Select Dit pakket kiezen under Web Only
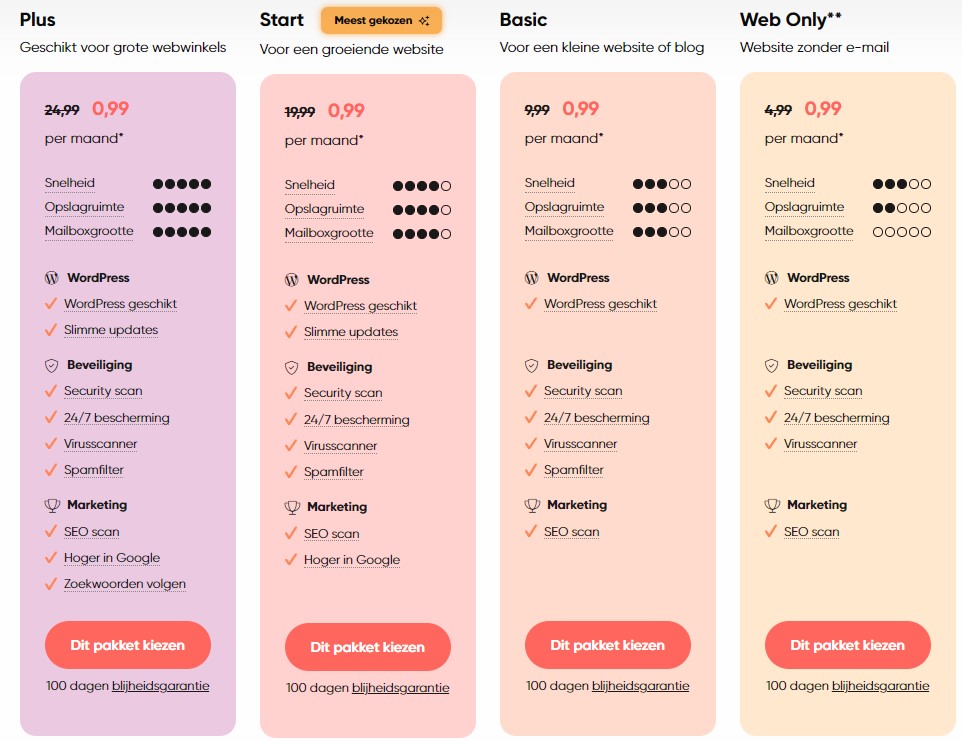 (848, 645)
